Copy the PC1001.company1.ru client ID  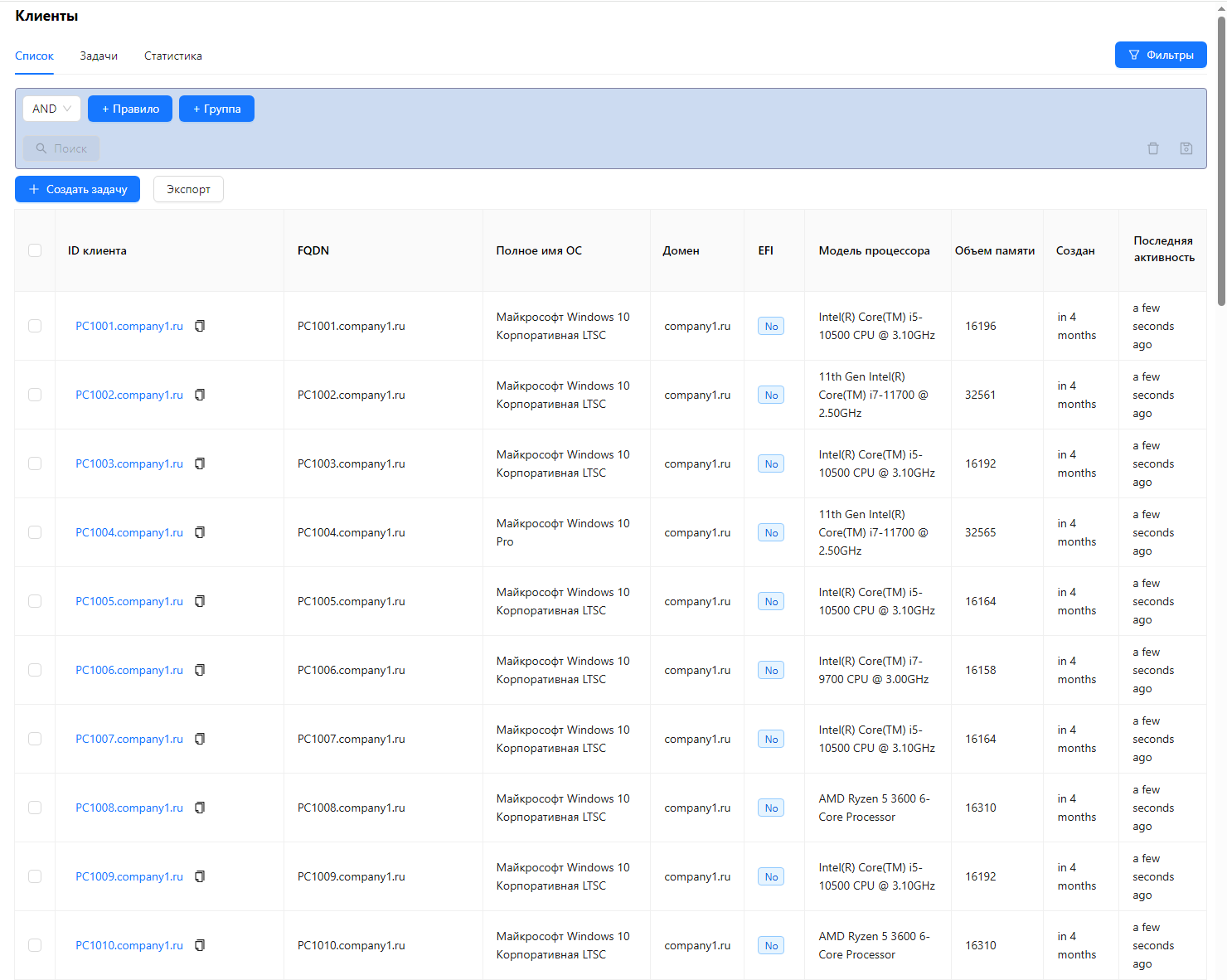click(x=200, y=326)
